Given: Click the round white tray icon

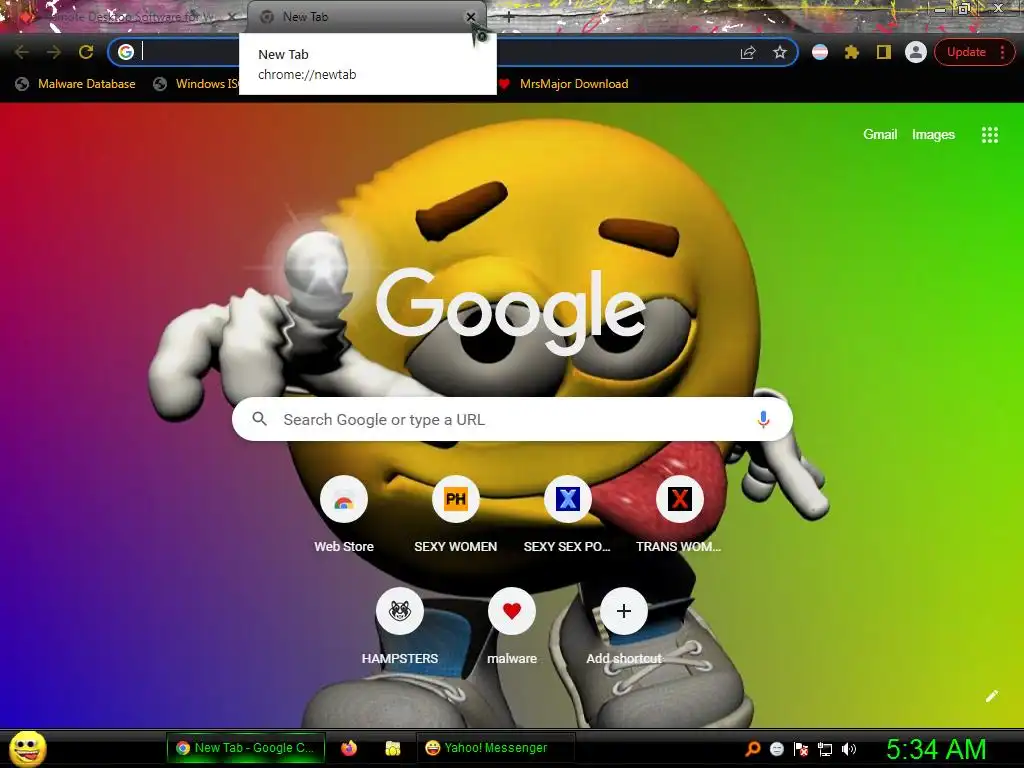Looking at the screenshot, I should (x=776, y=749).
